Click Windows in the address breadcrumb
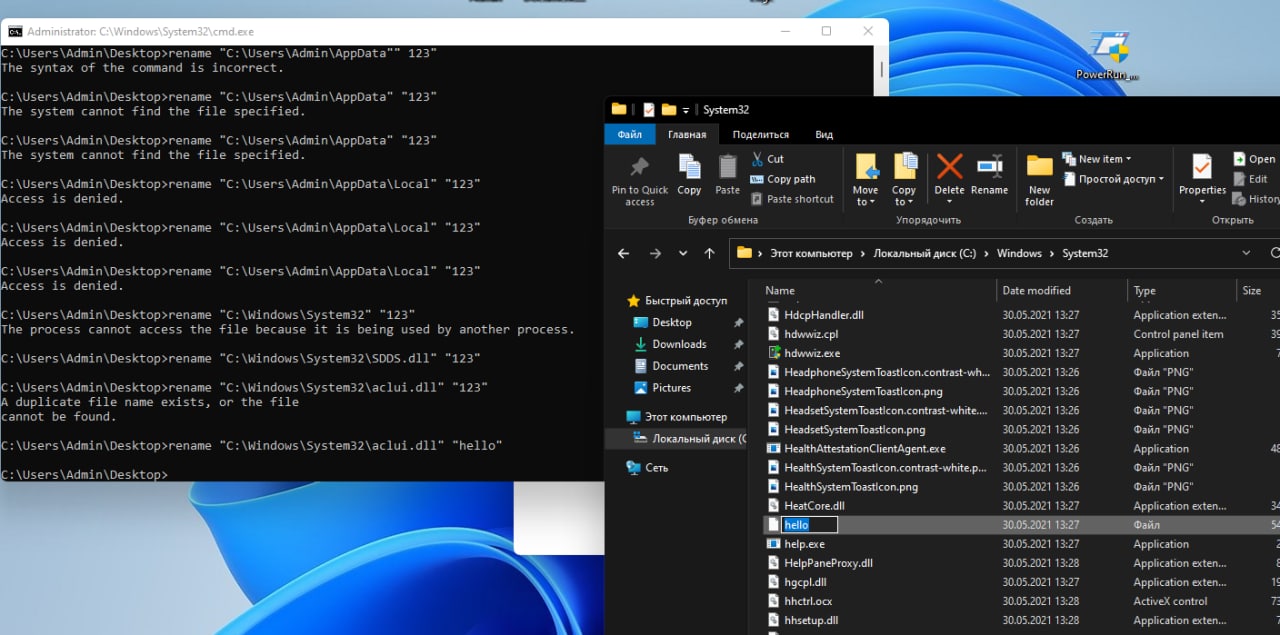This screenshot has width=1280, height=635. tap(1019, 254)
